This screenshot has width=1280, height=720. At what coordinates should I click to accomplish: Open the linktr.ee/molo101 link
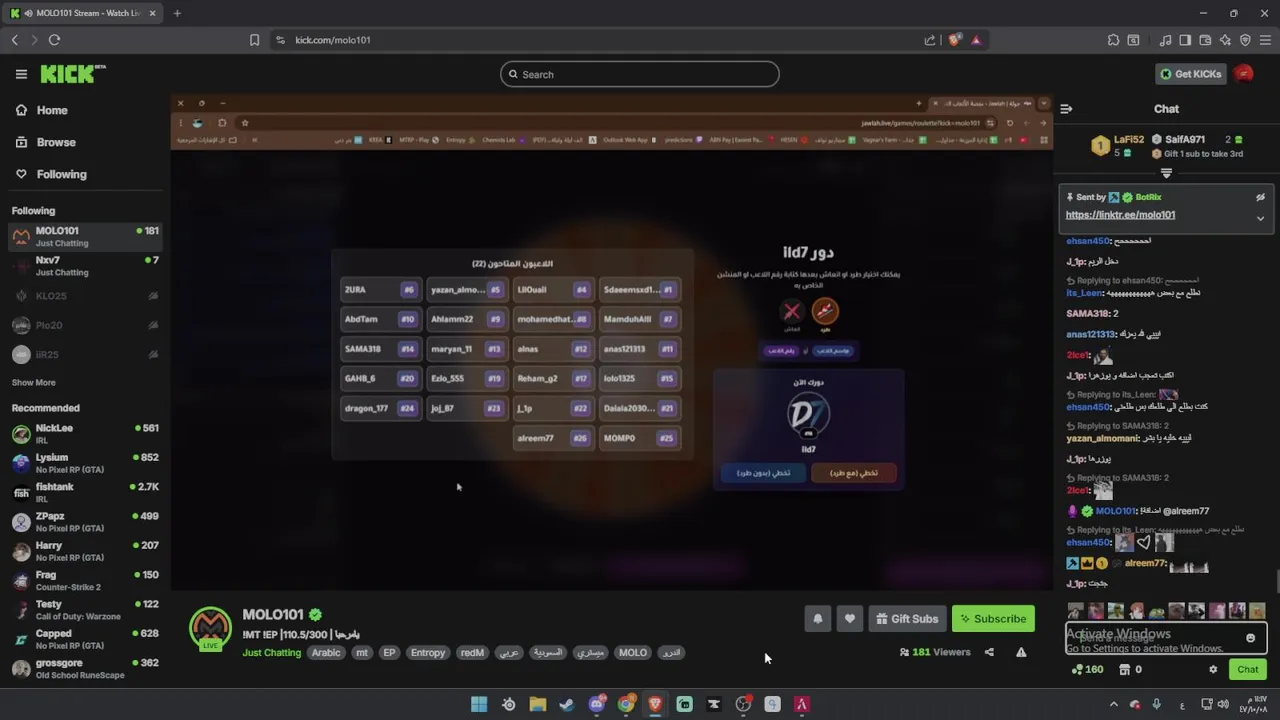pyautogui.click(x=1120, y=215)
